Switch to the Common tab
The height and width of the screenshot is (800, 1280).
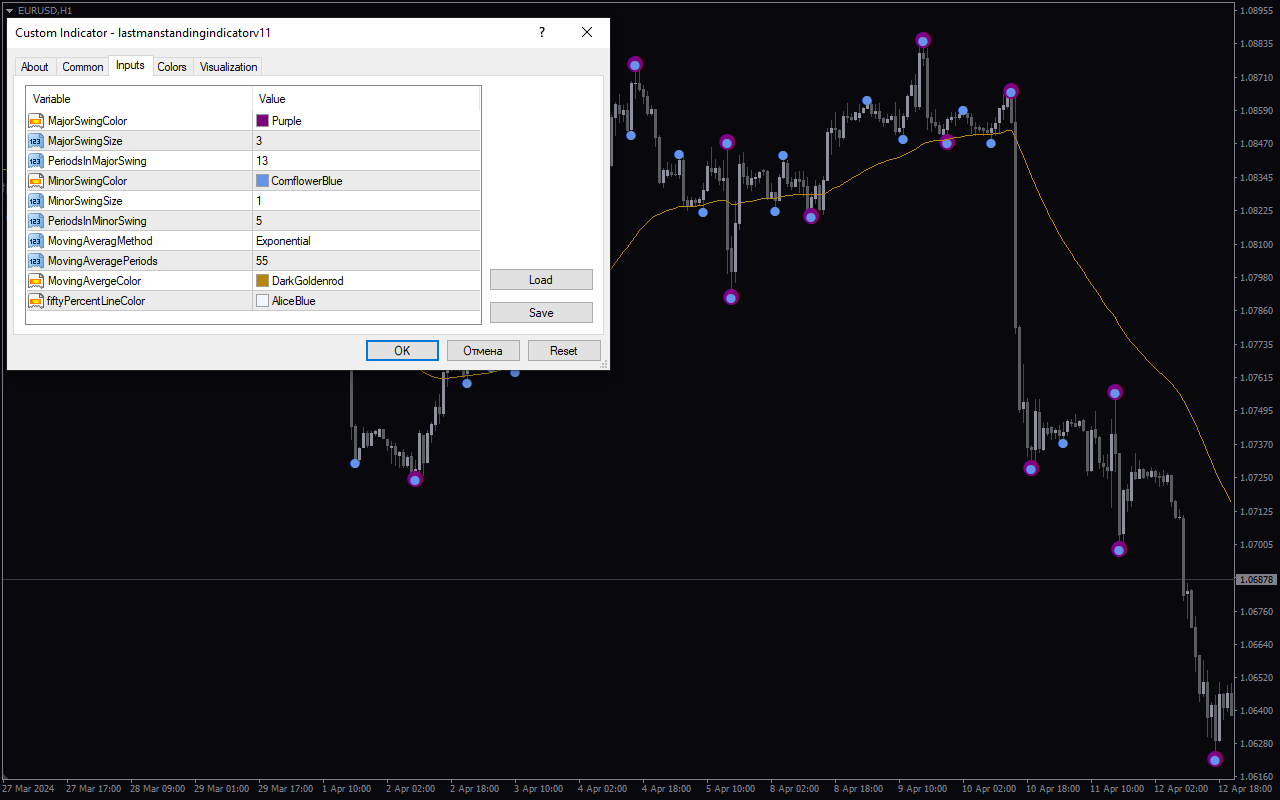[x=83, y=67]
